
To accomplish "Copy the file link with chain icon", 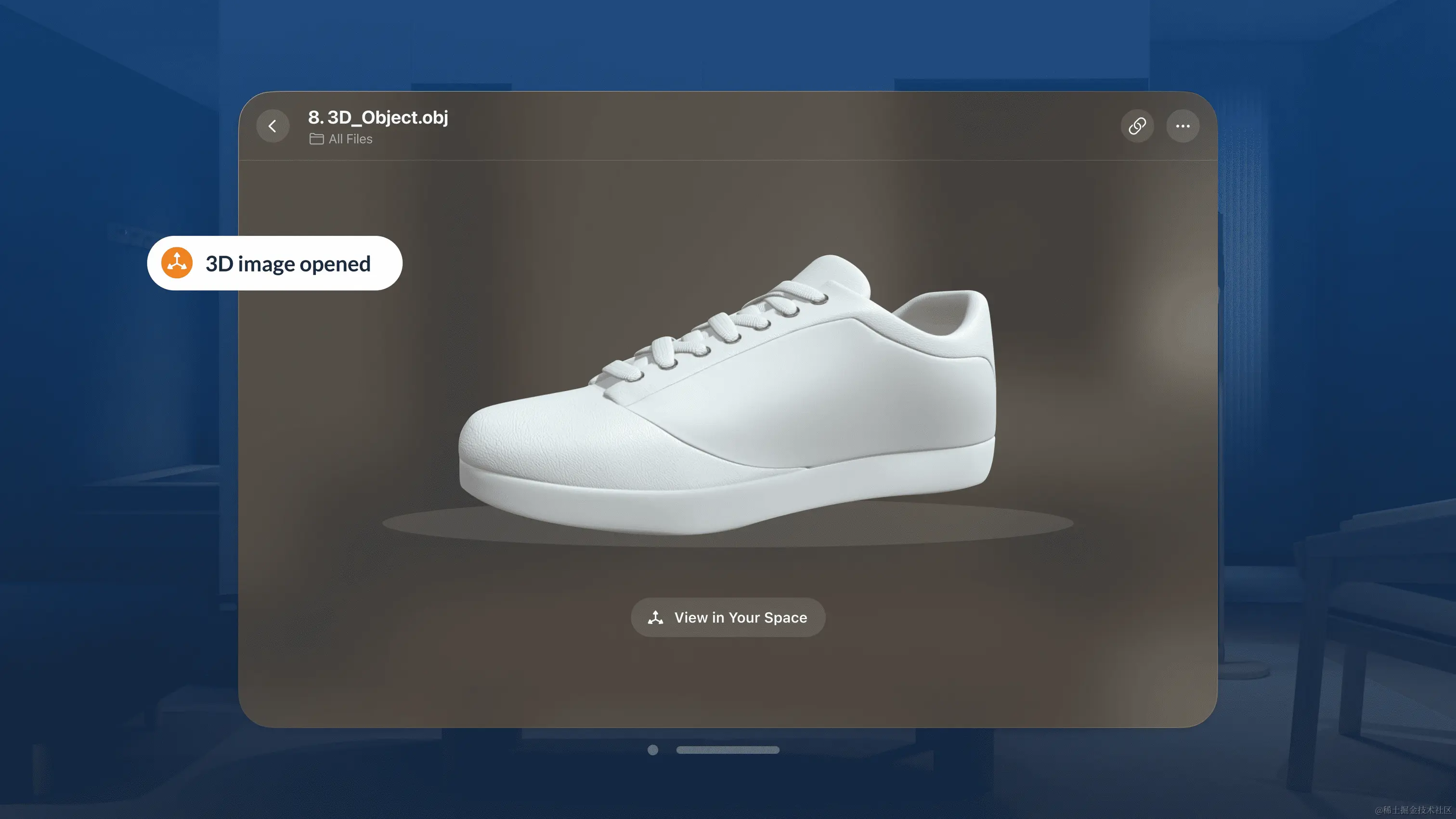I will coord(1137,126).
